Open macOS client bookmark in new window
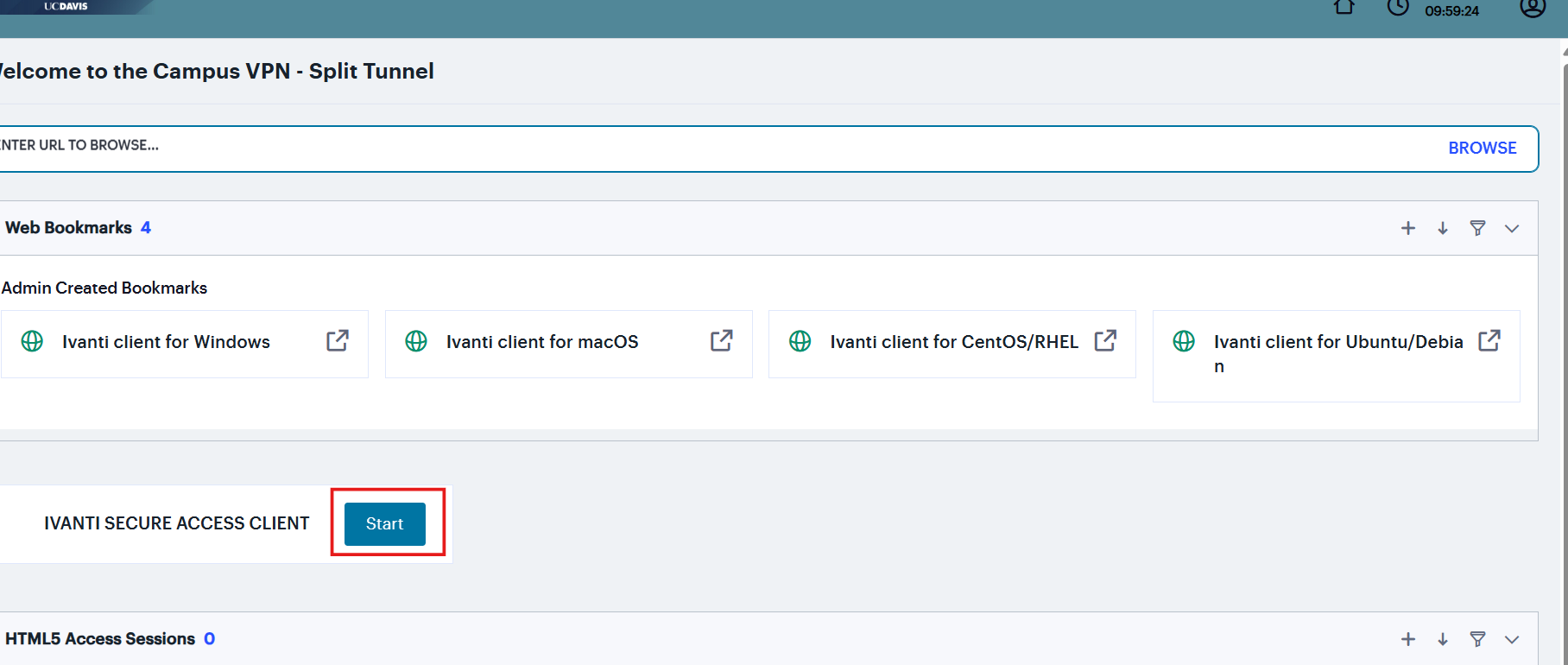Image resolution: width=1568 pixels, height=665 pixels. click(x=722, y=341)
